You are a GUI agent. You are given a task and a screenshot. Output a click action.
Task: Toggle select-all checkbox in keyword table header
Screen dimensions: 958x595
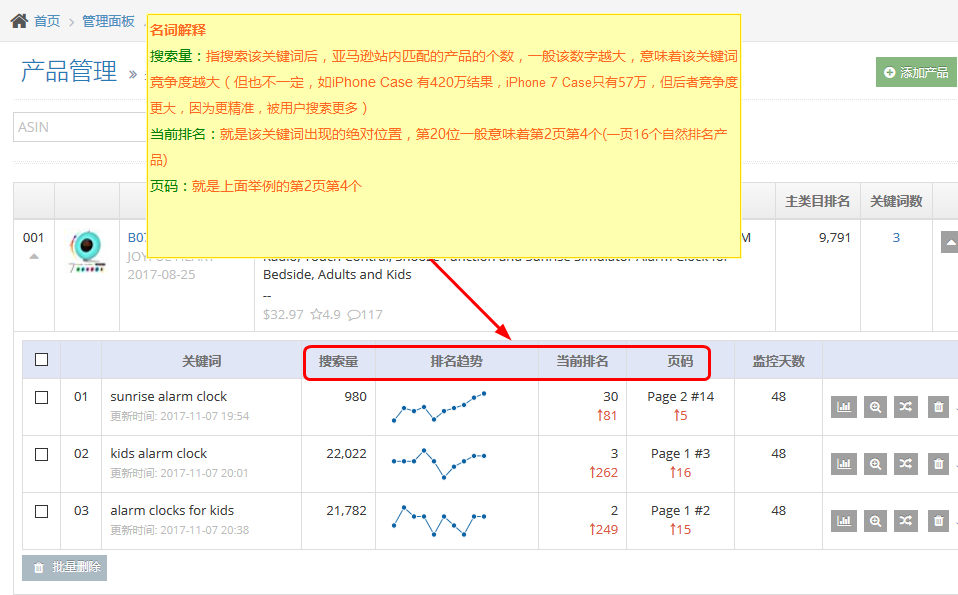point(42,360)
